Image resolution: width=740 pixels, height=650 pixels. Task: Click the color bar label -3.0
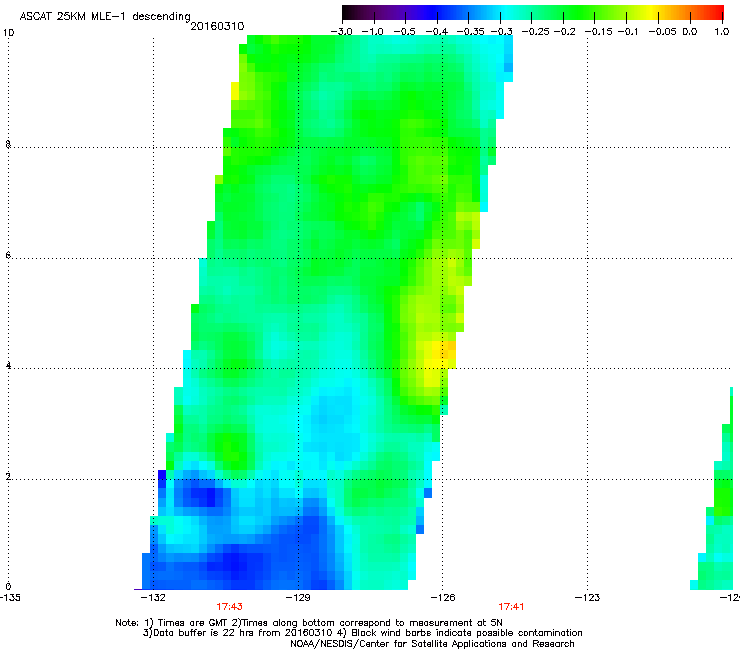pyautogui.click(x=342, y=32)
